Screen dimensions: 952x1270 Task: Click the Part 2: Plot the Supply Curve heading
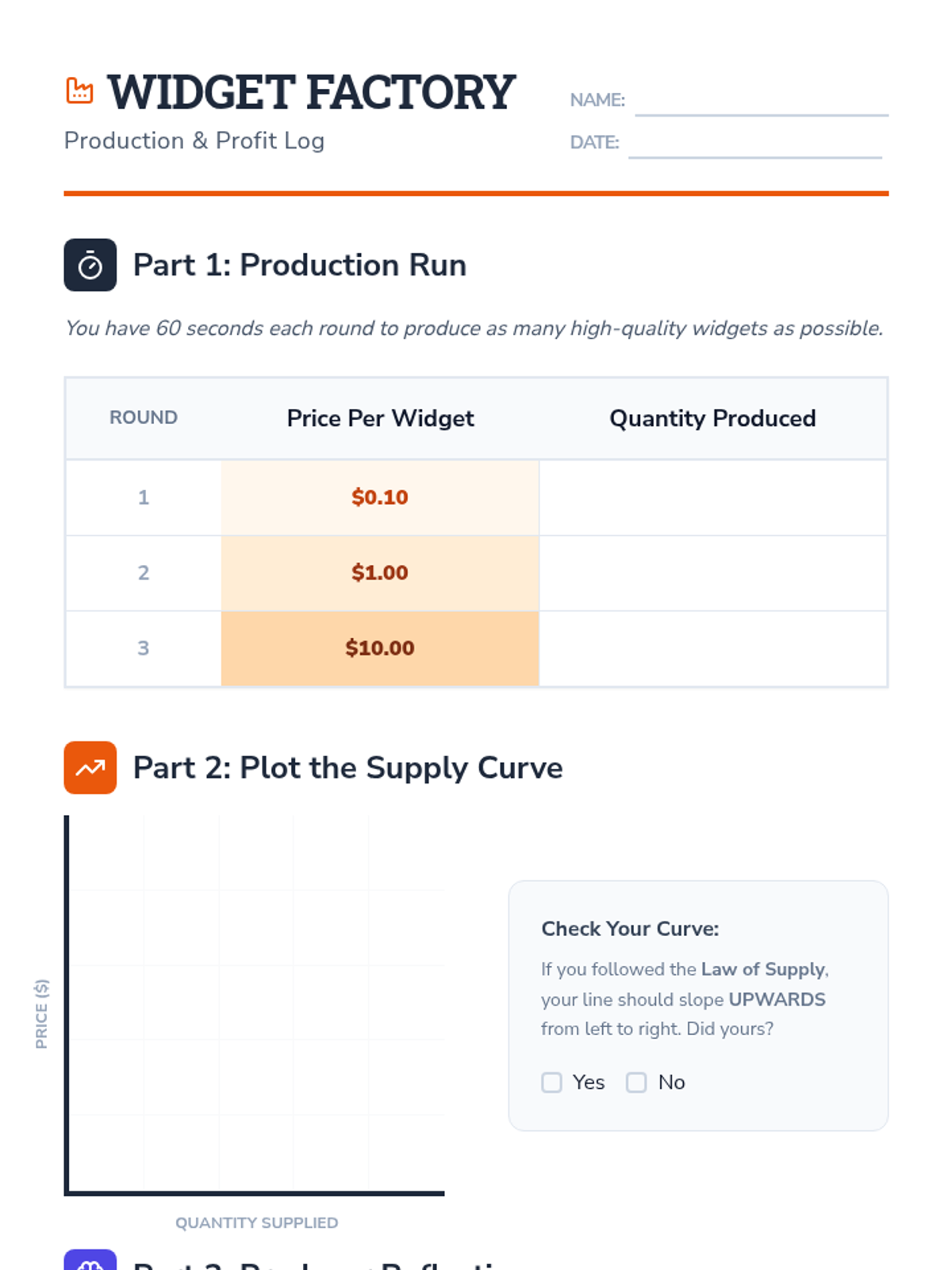click(x=347, y=768)
